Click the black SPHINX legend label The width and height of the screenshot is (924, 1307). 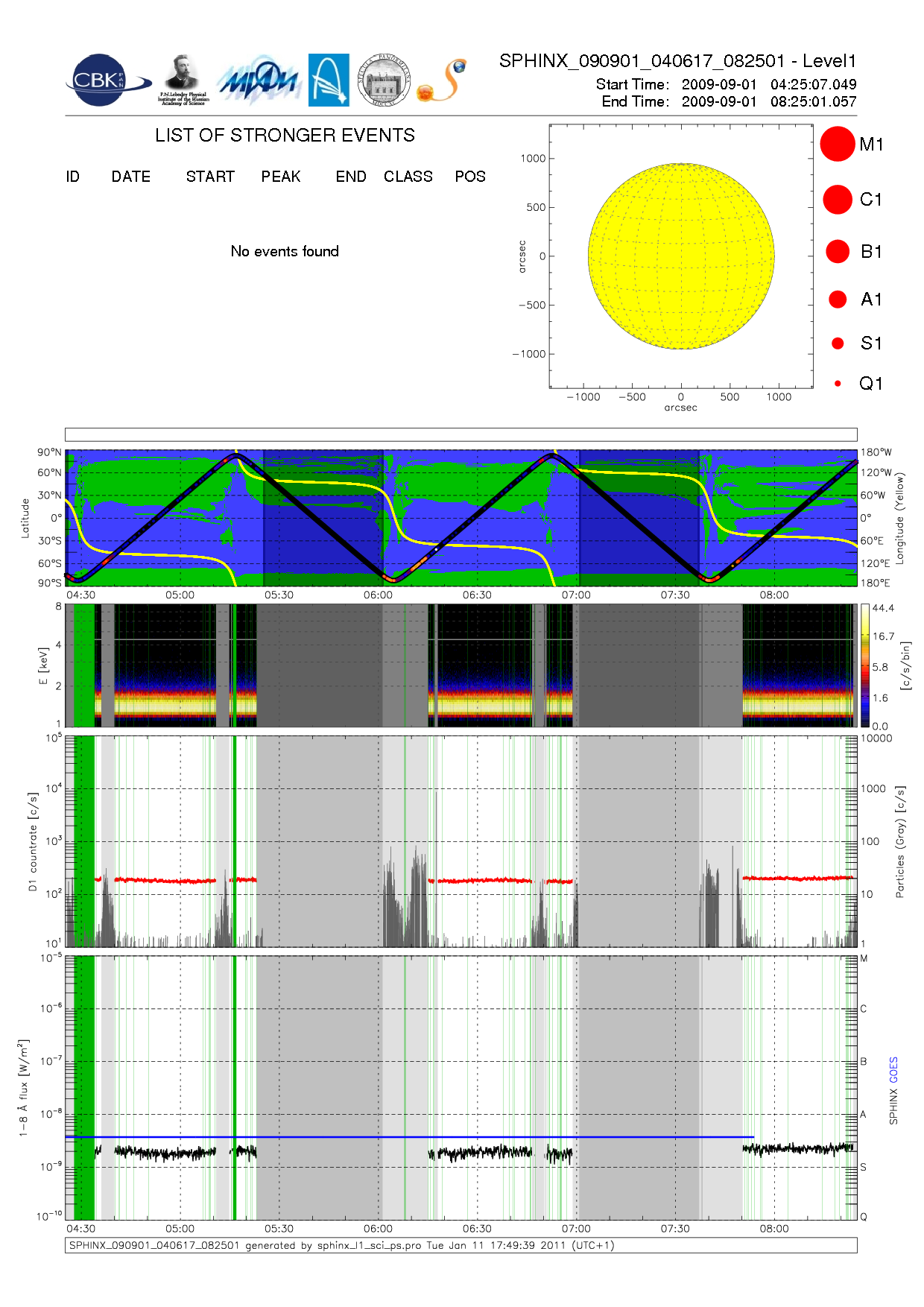click(893, 1106)
